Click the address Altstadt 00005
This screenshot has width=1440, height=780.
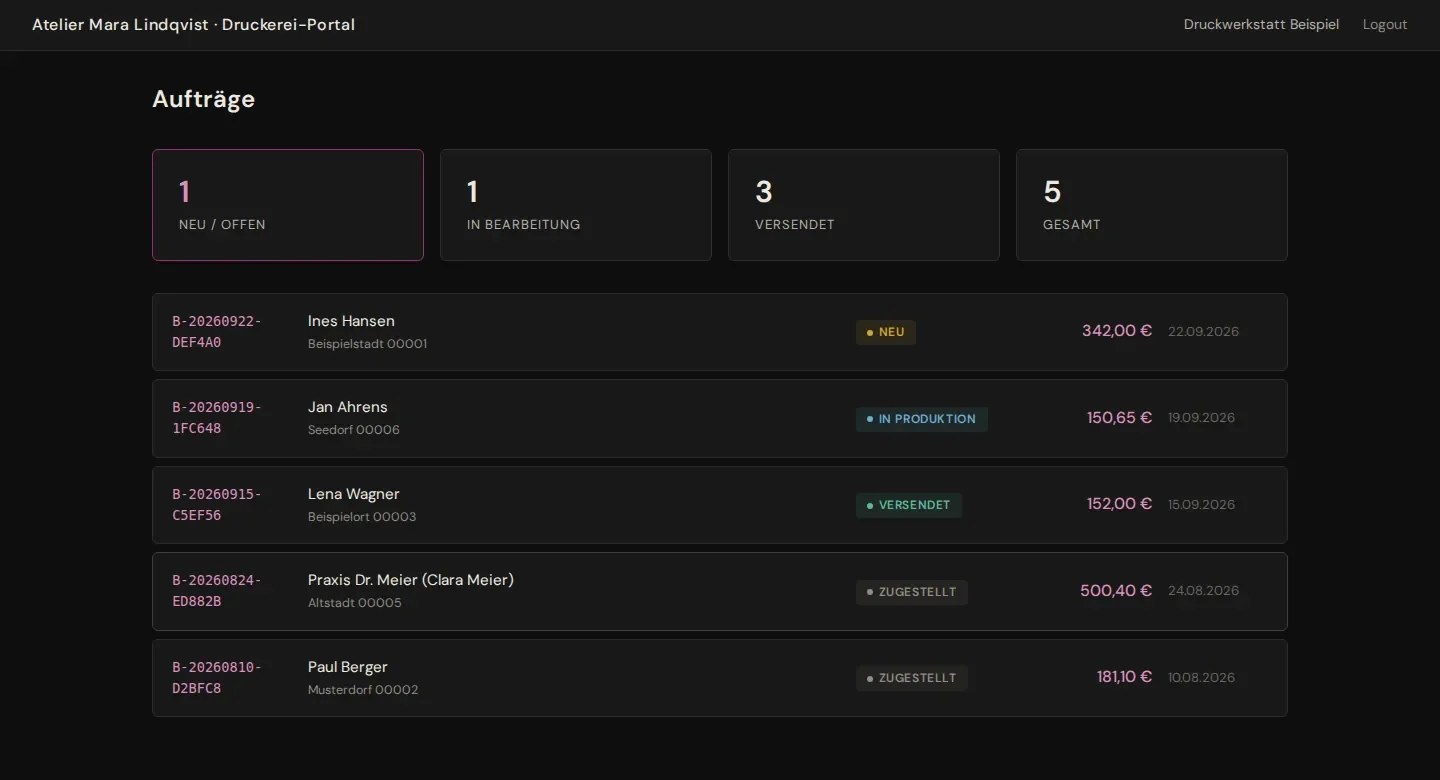[355, 603]
